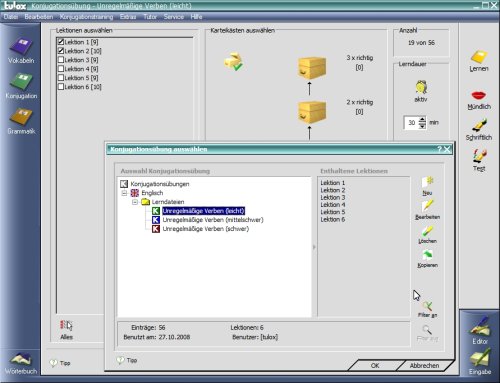
Task: Click the Lerndauer minutes input field
Action: pyautogui.click(x=411, y=123)
